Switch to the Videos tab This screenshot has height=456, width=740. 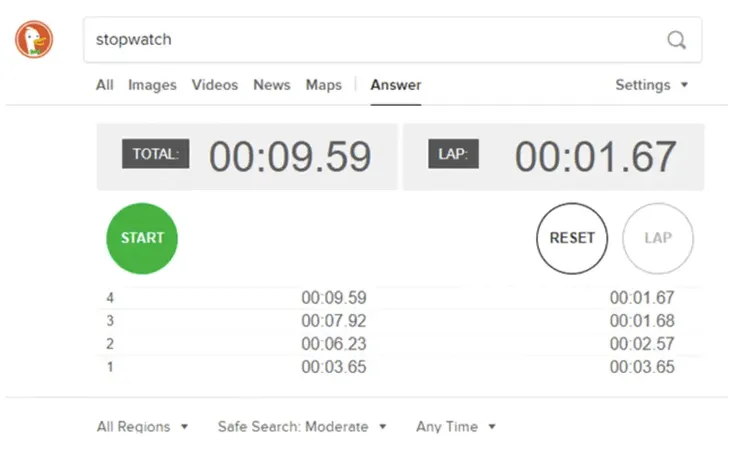pos(215,85)
